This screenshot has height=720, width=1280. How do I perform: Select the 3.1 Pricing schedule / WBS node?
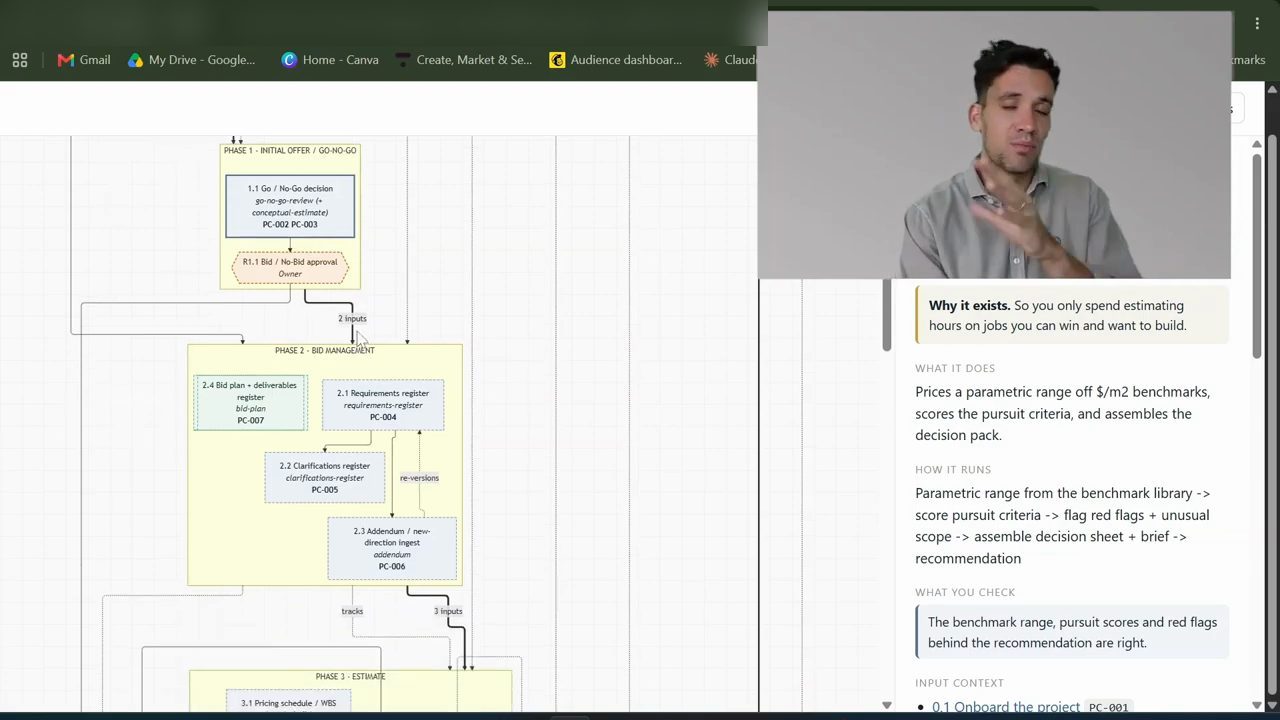click(x=288, y=703)
